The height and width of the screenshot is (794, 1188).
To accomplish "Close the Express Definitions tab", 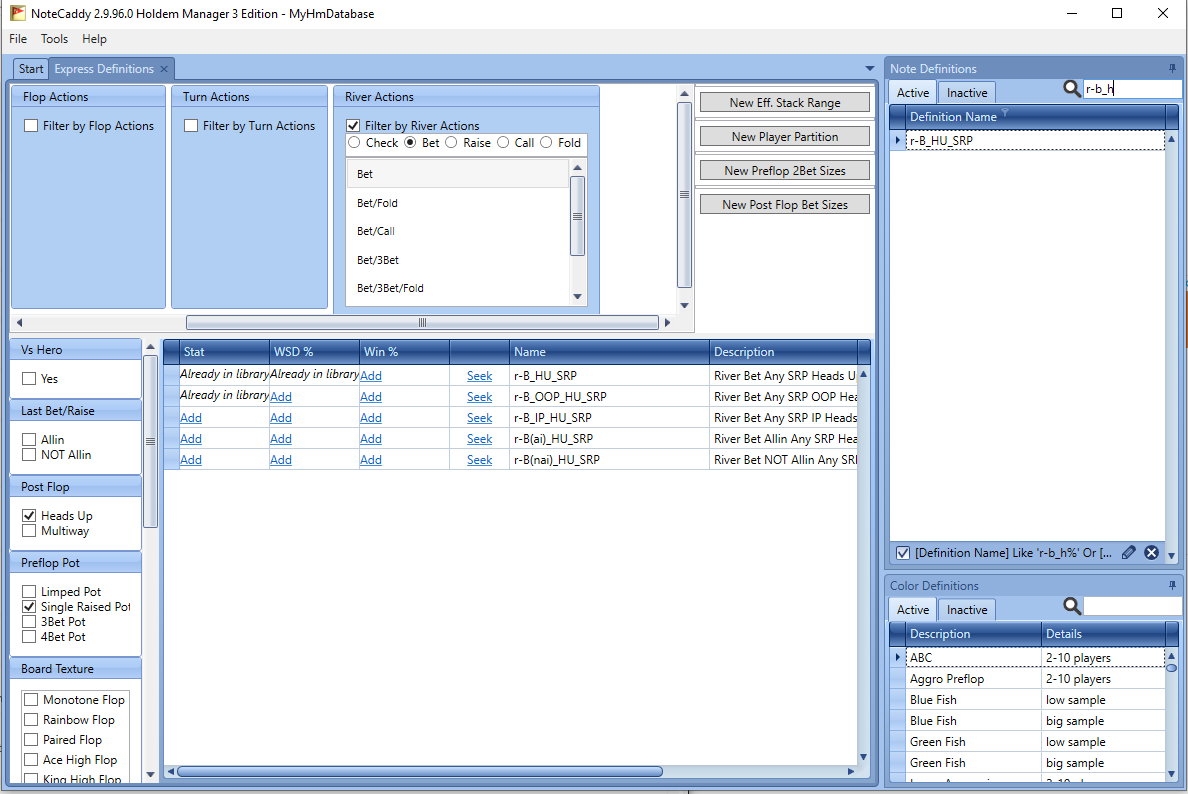I will point(164,69).
